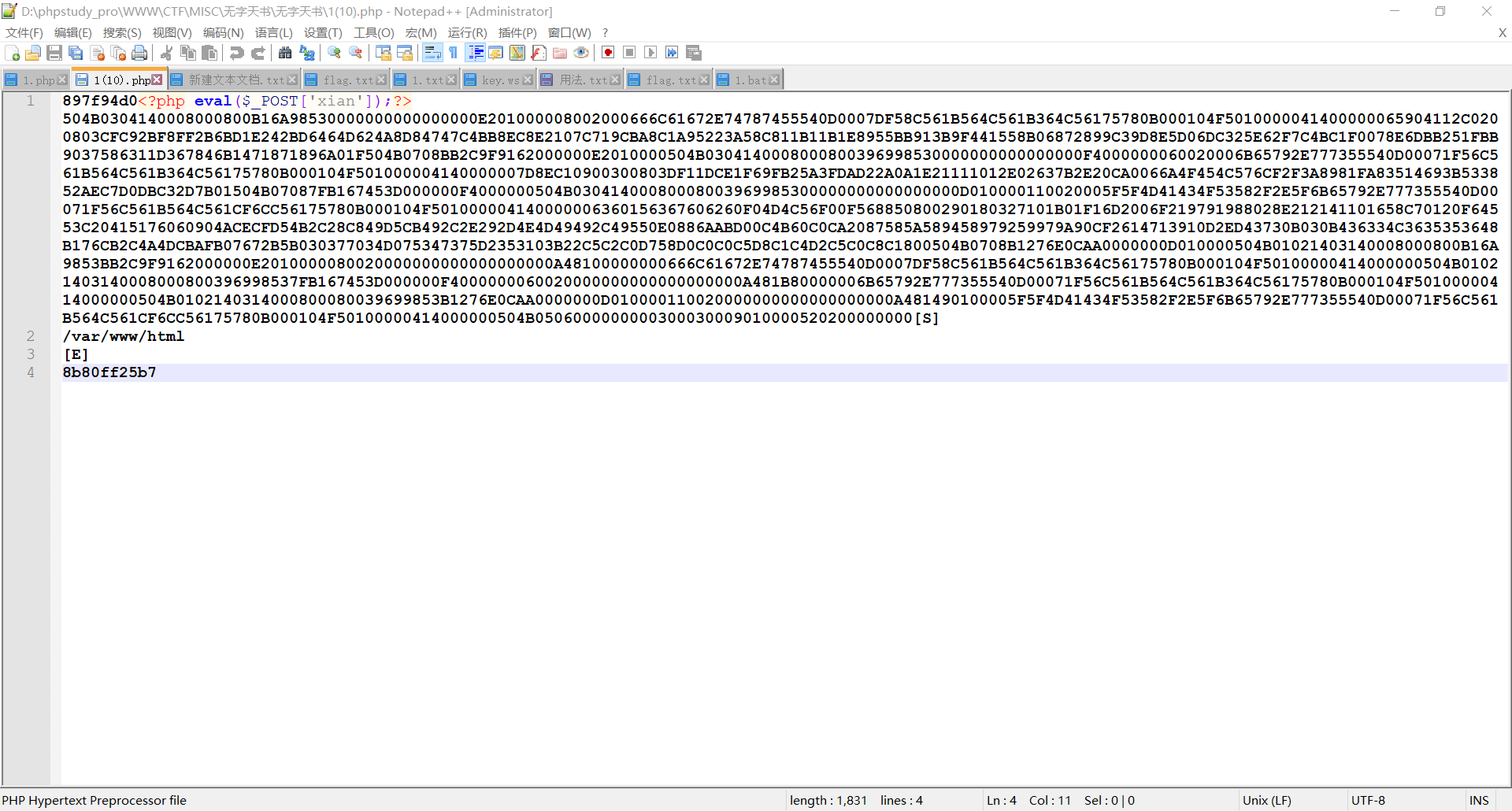
Task: Close the current document via the toolbar
Action: click(x=98, y=53)
